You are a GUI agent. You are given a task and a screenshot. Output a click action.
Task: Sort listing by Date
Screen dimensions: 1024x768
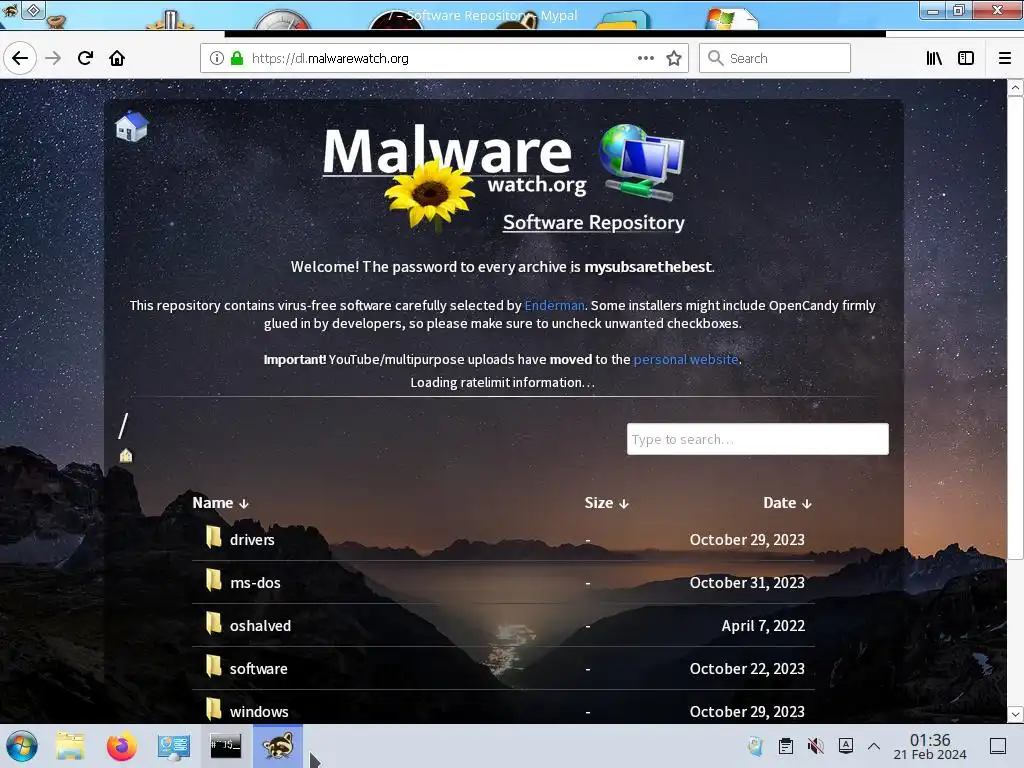click(x=787, y=503)
